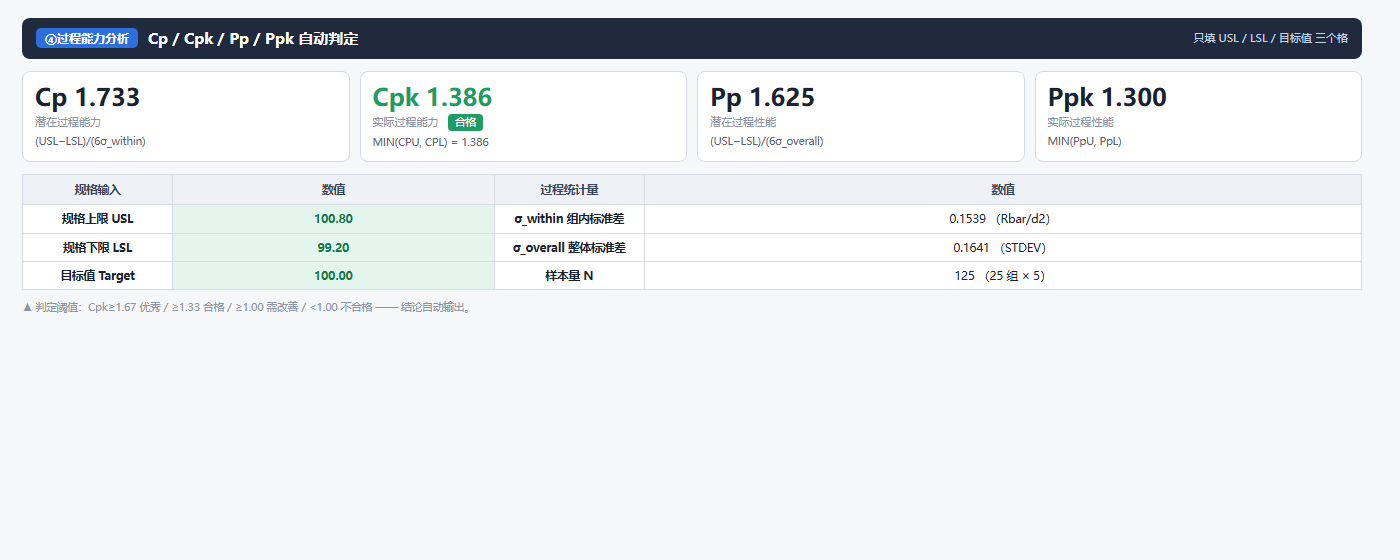Edit the USL input cell 100.80
The image size is (1400, 560).
[333, 219]
